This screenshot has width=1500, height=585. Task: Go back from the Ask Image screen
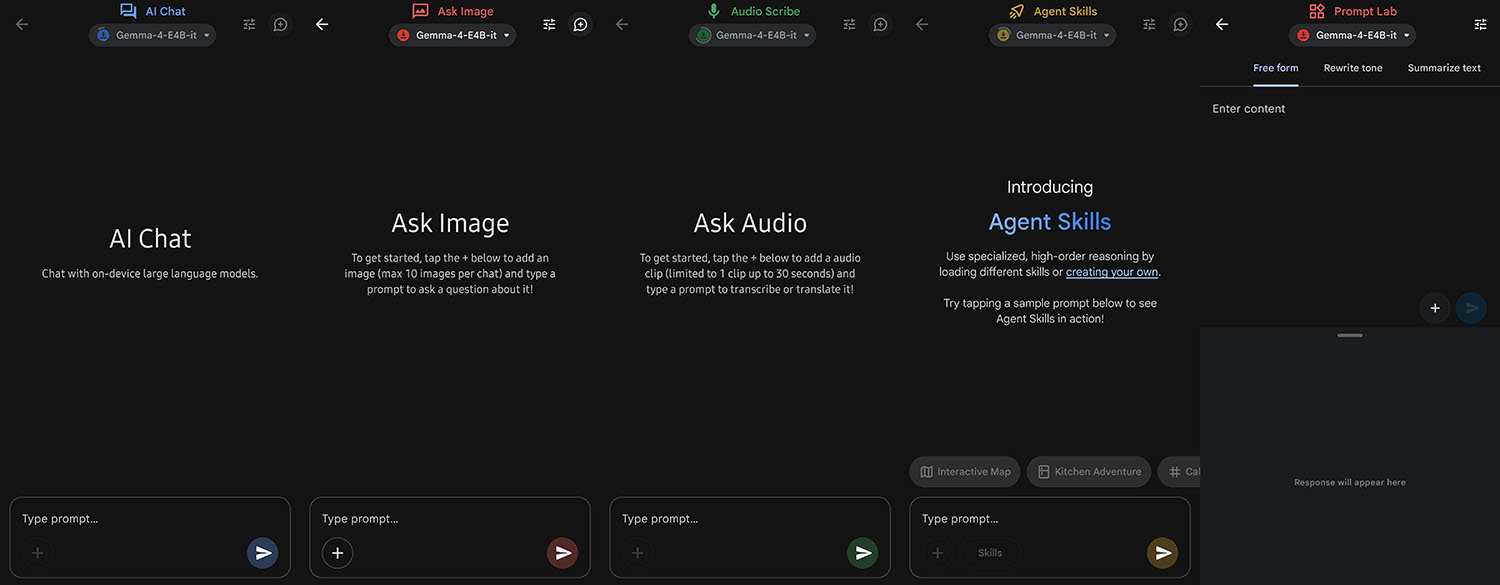(322, 24)
